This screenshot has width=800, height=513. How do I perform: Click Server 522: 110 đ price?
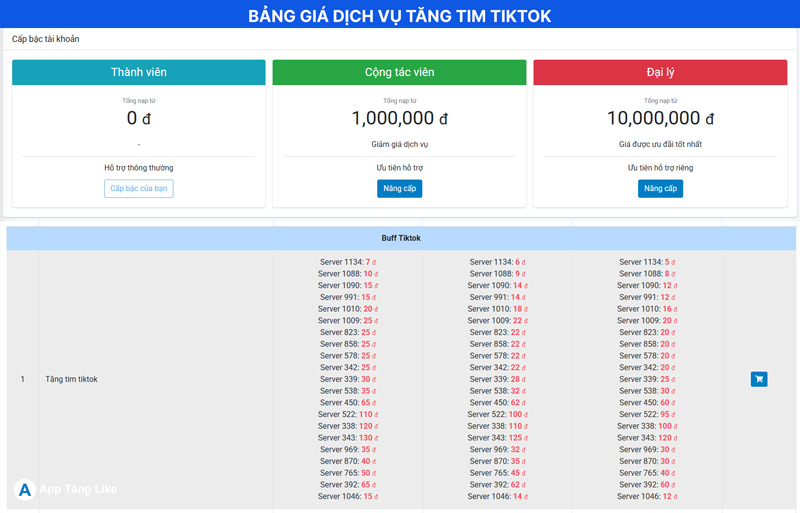[x=348, y=414]
